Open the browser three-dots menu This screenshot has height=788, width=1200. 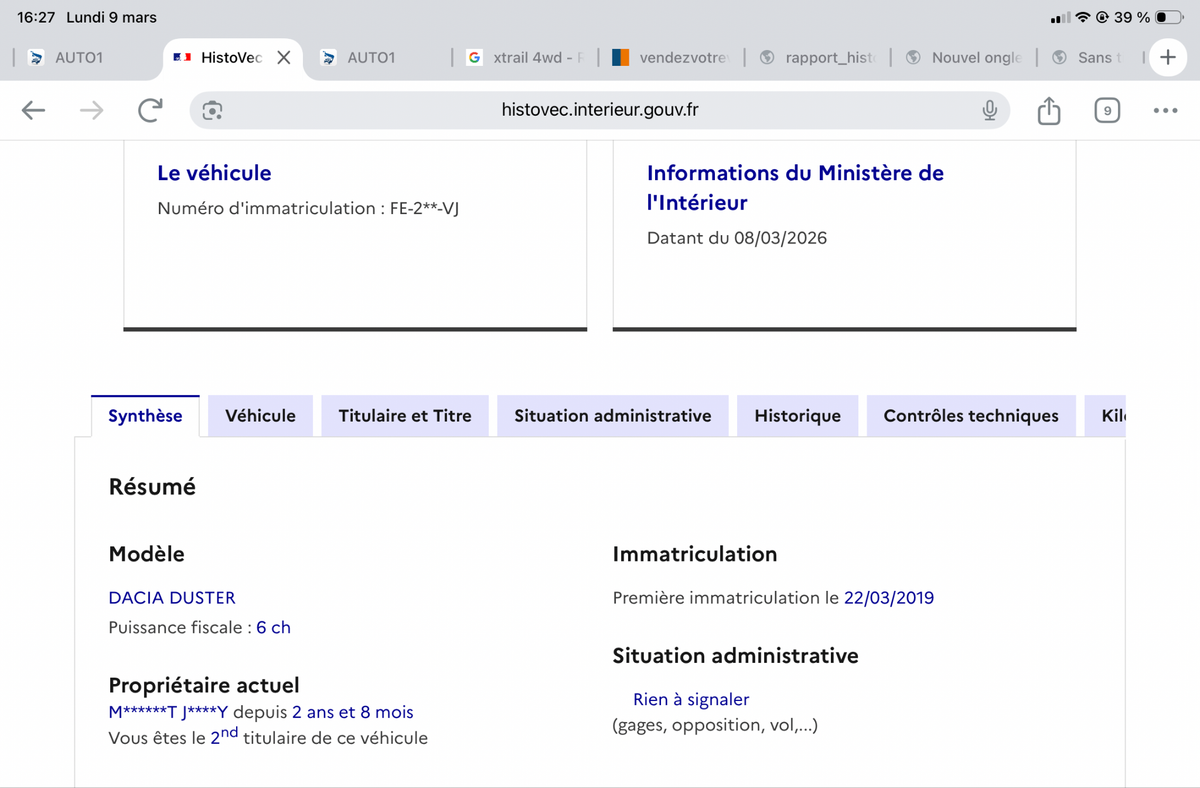[x=1165, y=110]
